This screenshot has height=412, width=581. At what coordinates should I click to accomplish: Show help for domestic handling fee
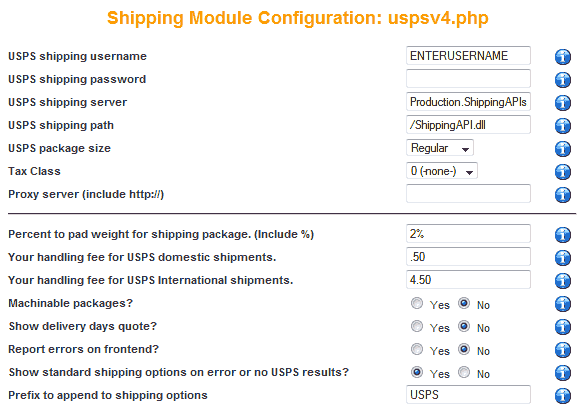(x=562, y=258)
